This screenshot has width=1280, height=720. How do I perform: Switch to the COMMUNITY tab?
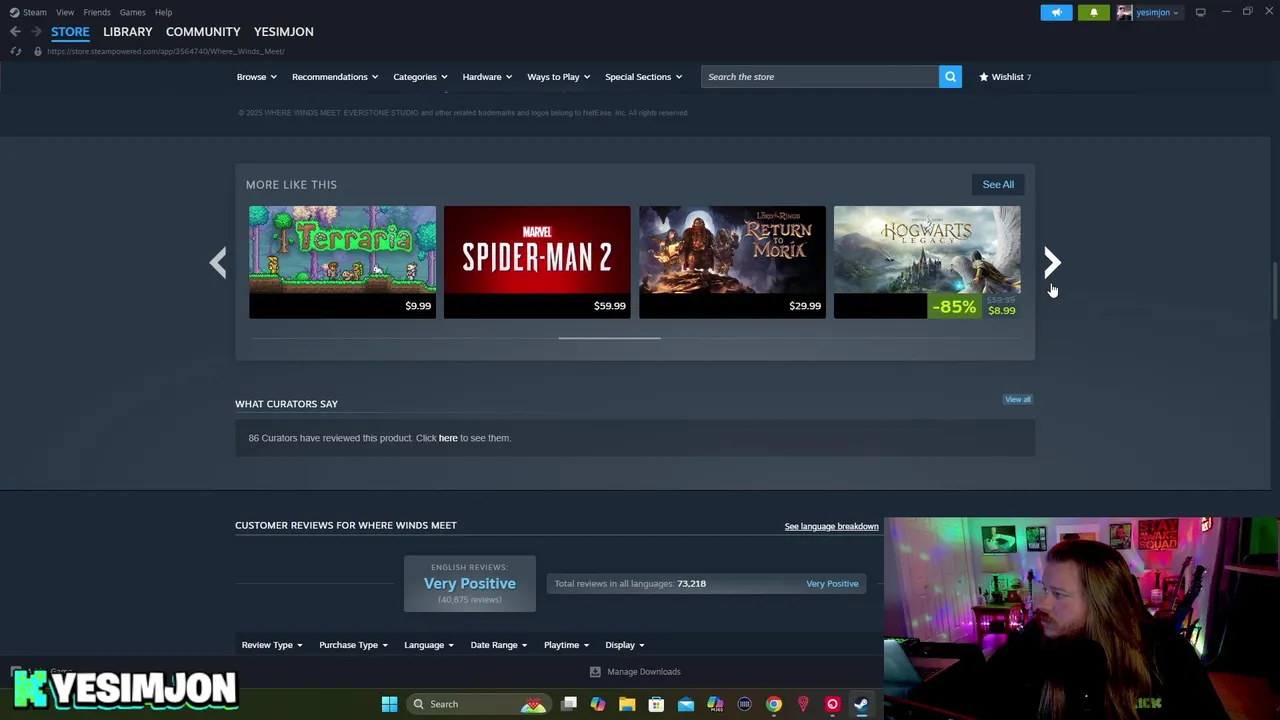(203, 32)
